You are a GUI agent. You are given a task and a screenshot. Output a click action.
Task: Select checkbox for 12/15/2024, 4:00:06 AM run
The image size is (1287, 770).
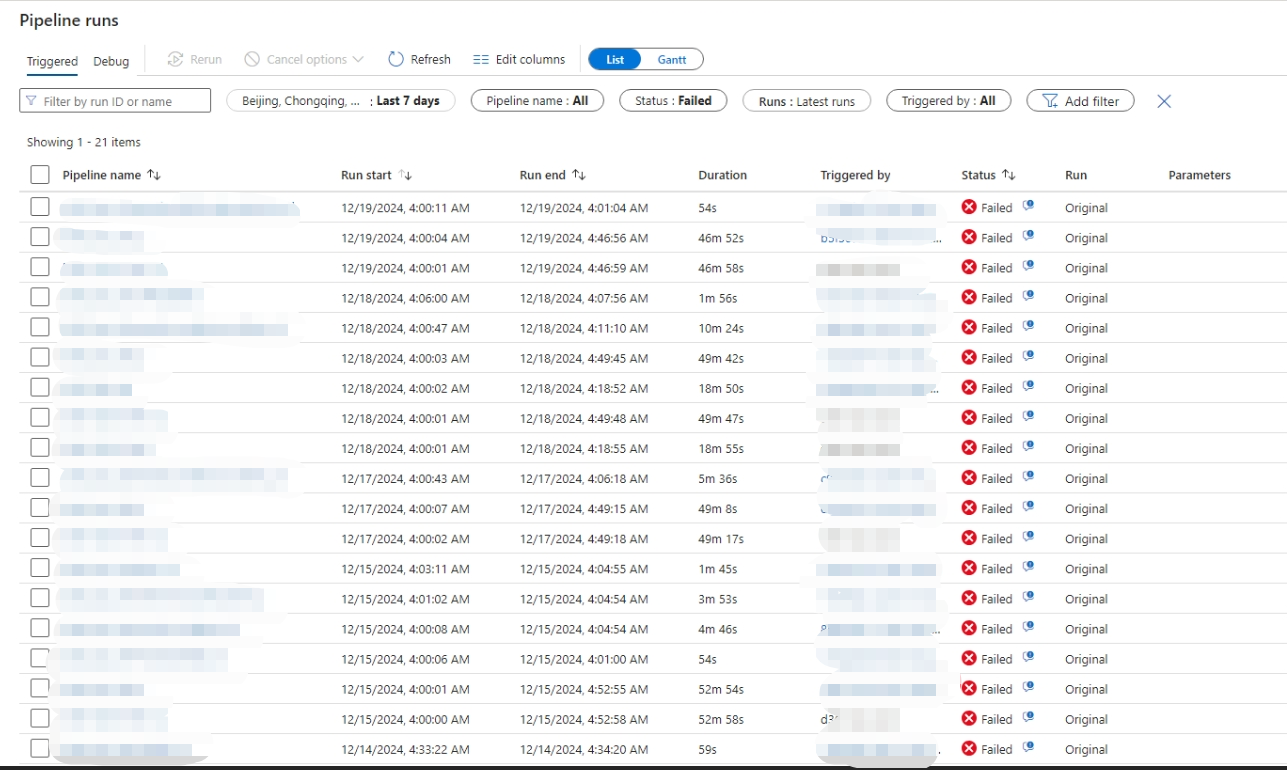[x=40, y=658]
